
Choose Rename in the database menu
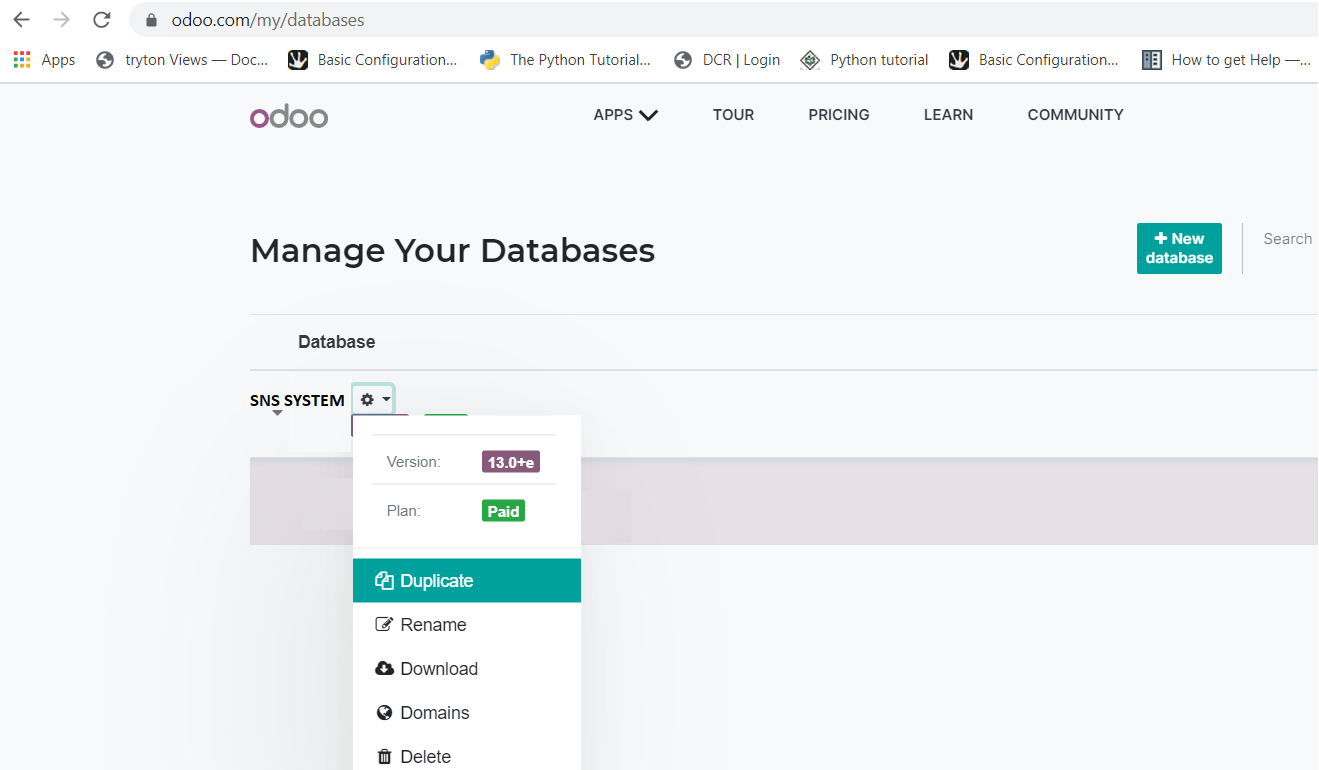click(433, 625)
